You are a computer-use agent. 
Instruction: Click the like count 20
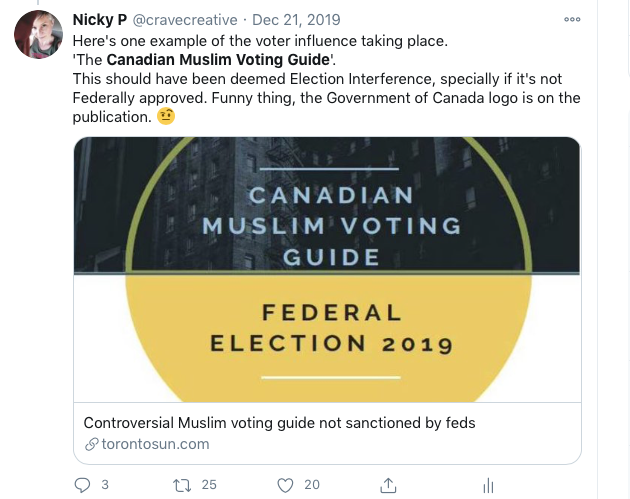click(x=312, y=485)
